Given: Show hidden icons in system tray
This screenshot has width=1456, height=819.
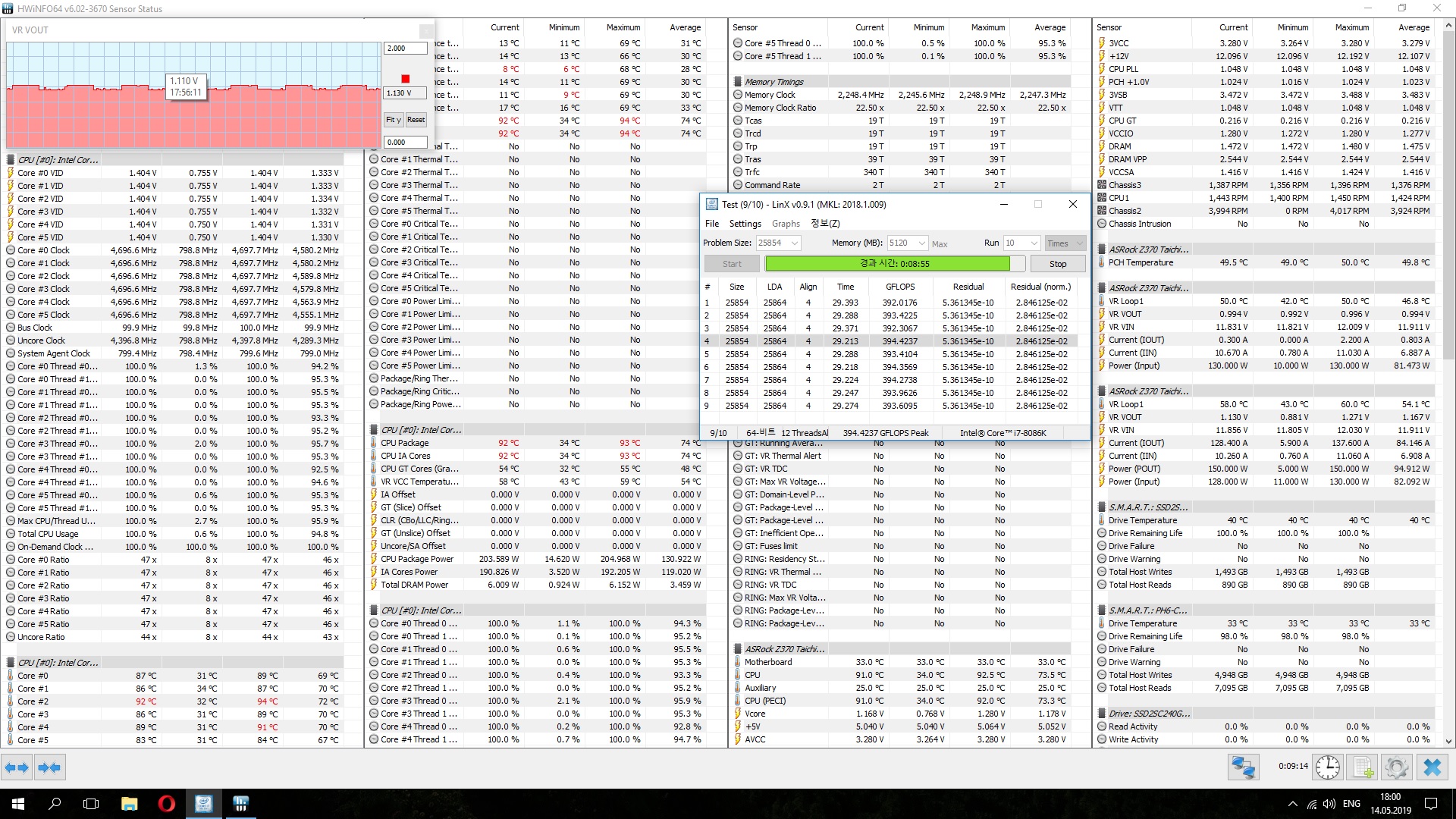Looking at the screenshot, I should [x=1292, y=804].
